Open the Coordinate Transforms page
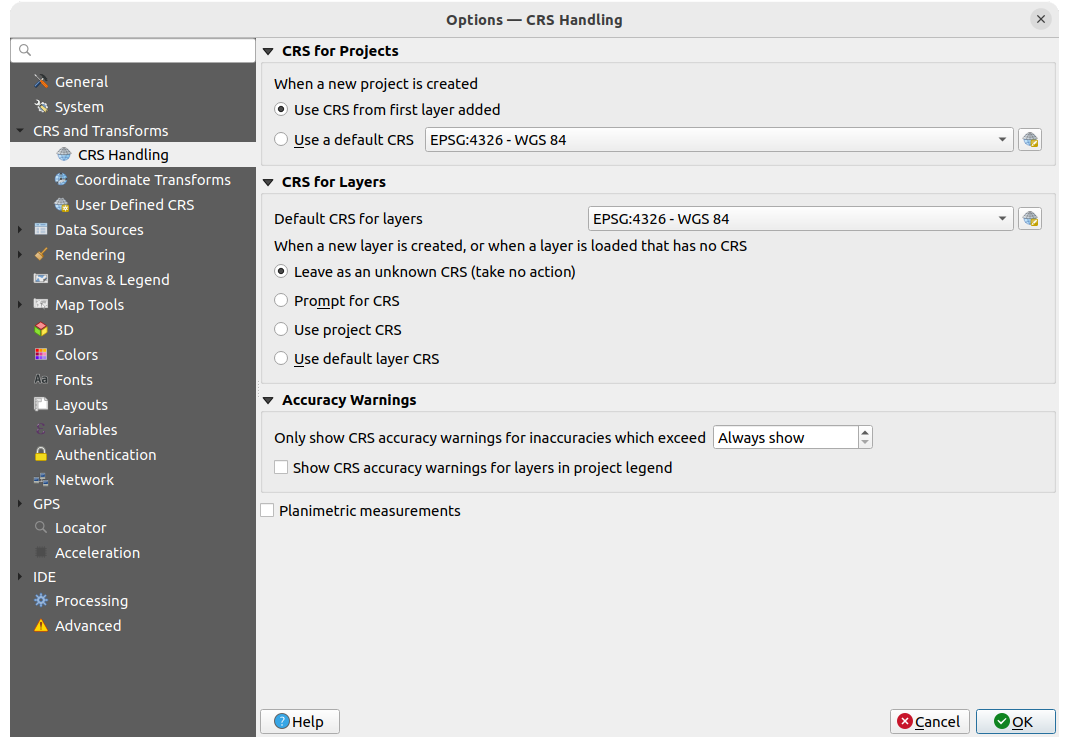Image resolution: width=1069 pixels, height=747 pixels. point(152,180)
